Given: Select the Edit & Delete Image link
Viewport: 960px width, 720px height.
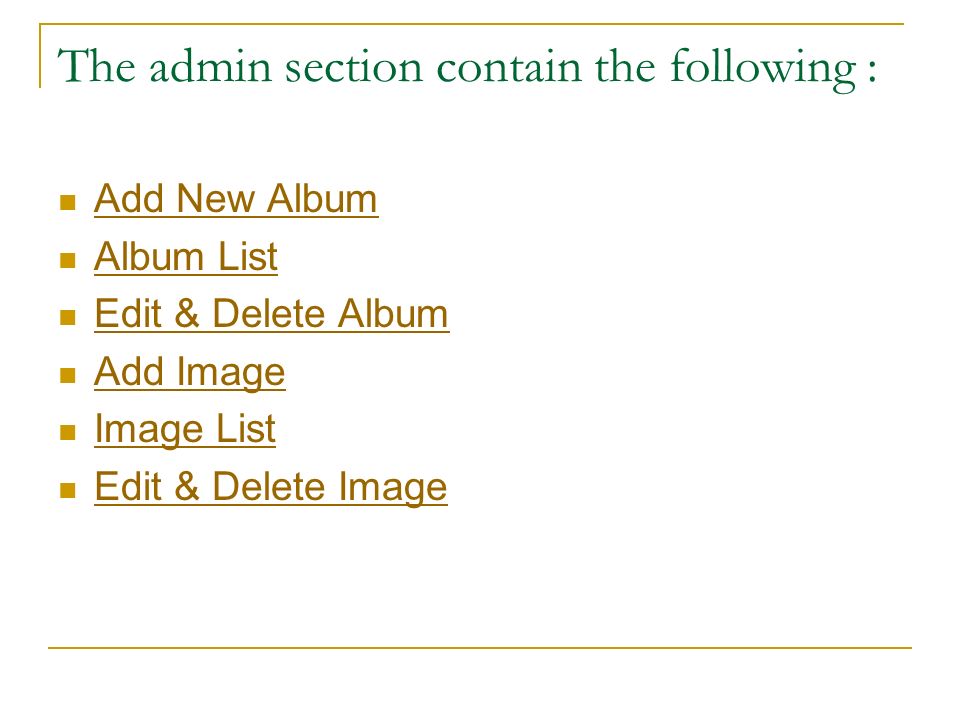Looking at the screenshot, I should 271,487.
